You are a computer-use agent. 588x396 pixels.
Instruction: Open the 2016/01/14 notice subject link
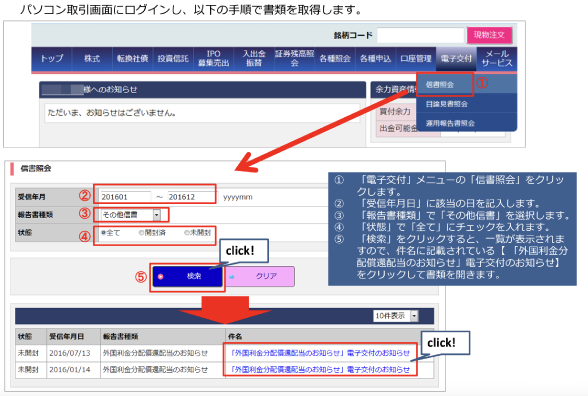[x=320, y=369]
